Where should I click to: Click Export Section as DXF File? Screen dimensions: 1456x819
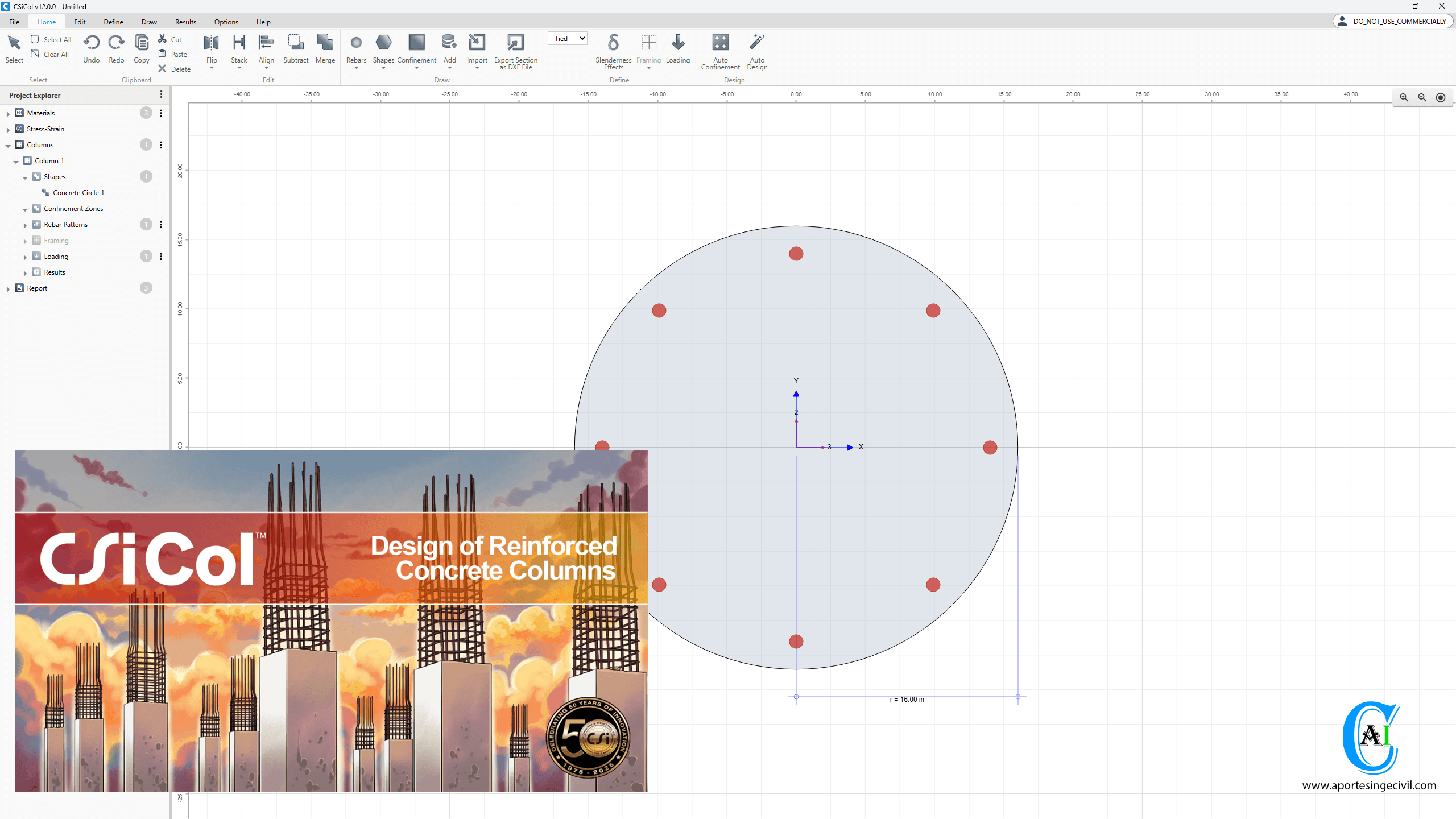click(x=515, y=43)
